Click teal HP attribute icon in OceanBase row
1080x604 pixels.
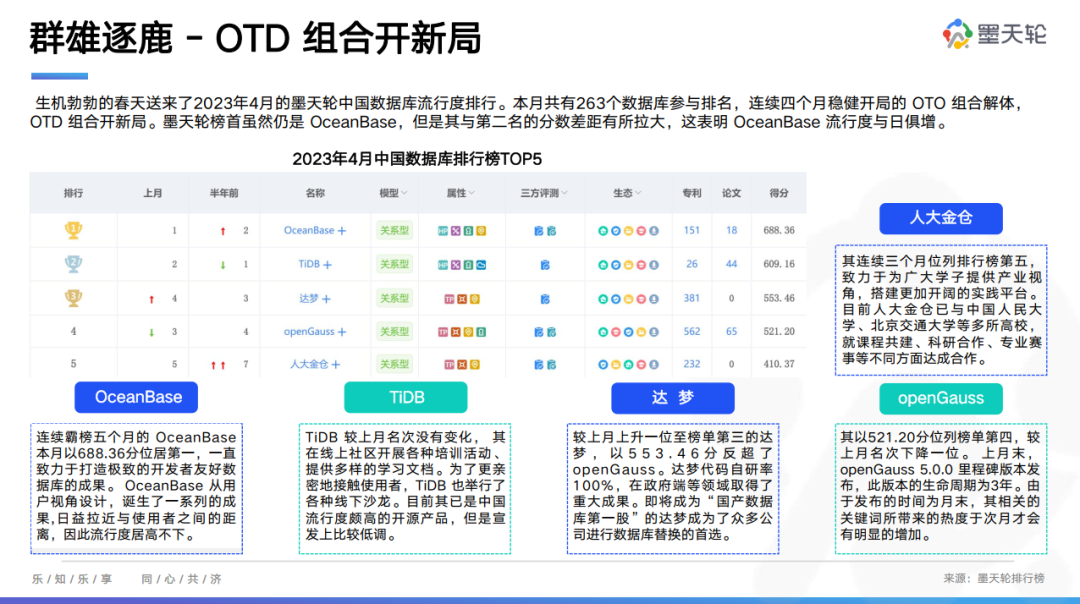point(443,231)
